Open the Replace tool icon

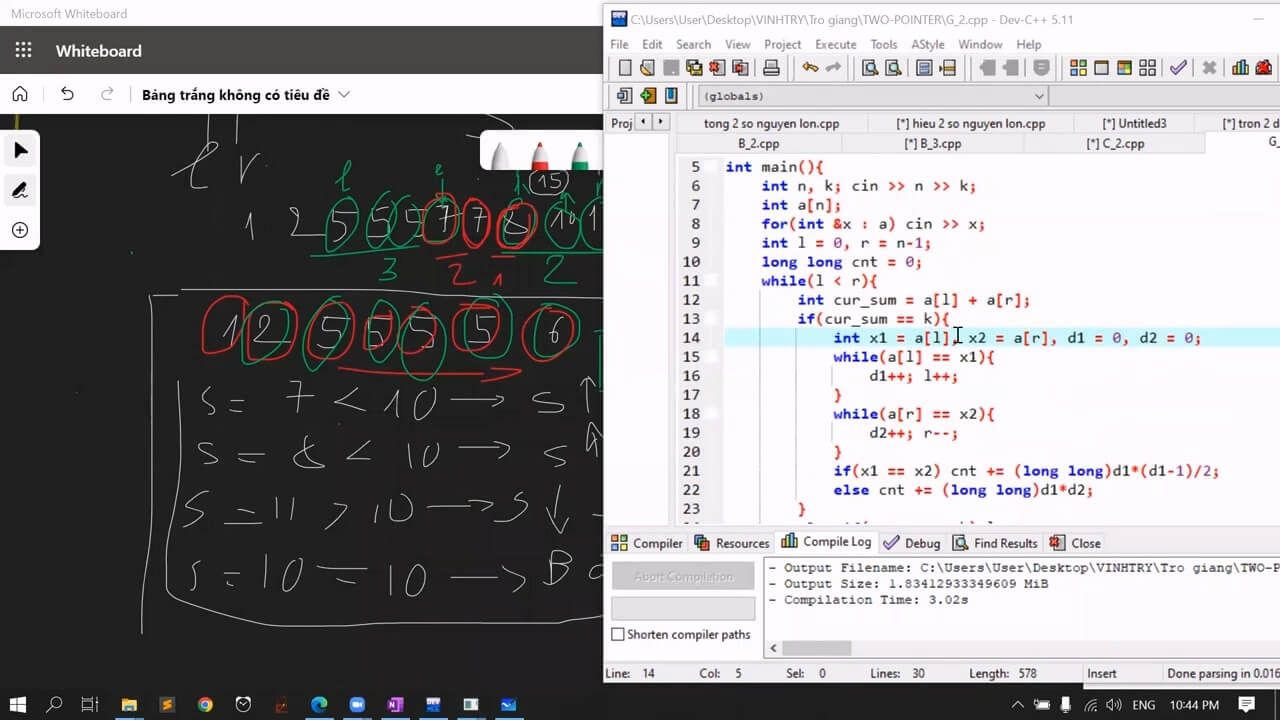point(893,68)
